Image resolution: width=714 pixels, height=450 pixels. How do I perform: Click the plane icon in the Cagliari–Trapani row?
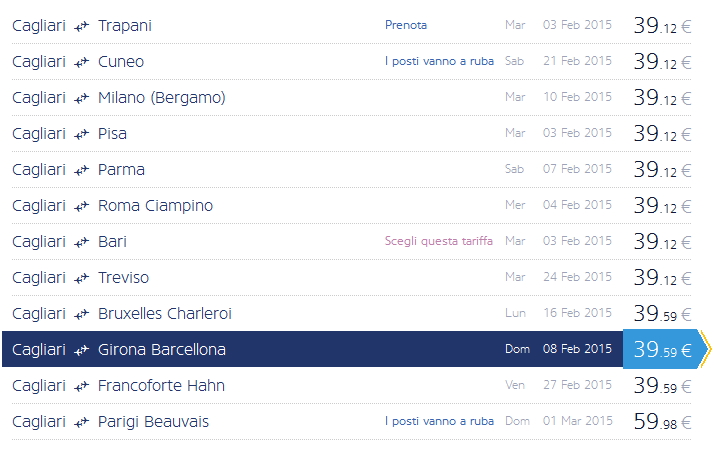82,26
